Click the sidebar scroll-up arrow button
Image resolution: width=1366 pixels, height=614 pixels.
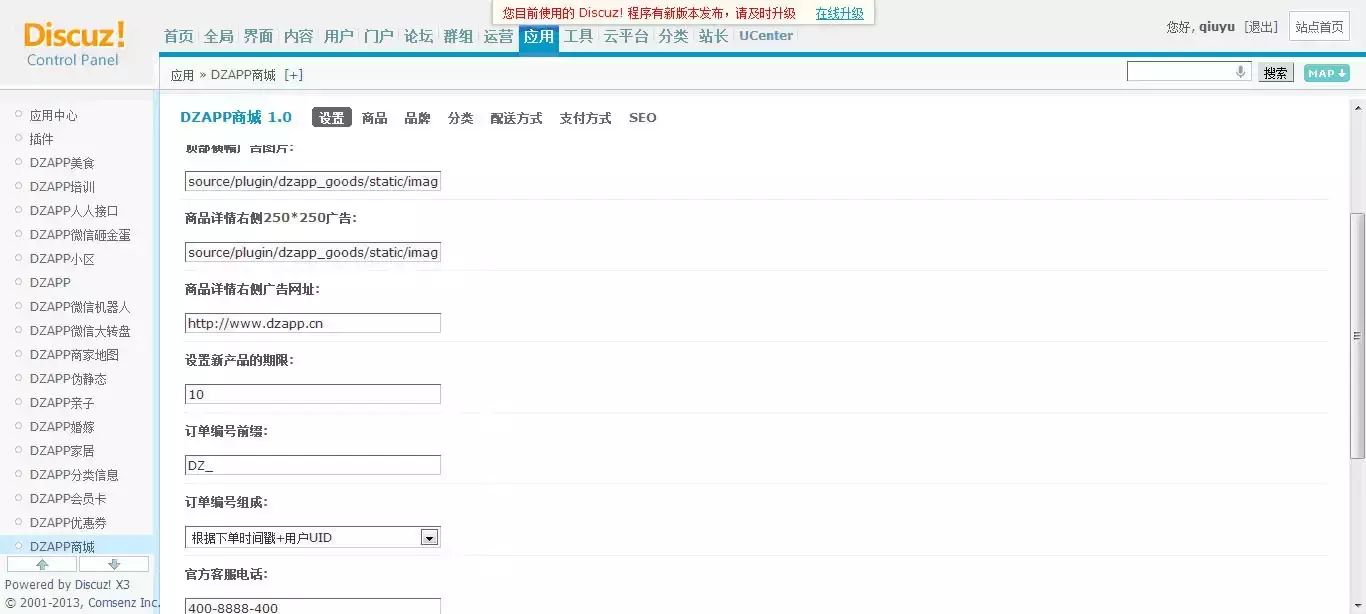click(42, 564)
